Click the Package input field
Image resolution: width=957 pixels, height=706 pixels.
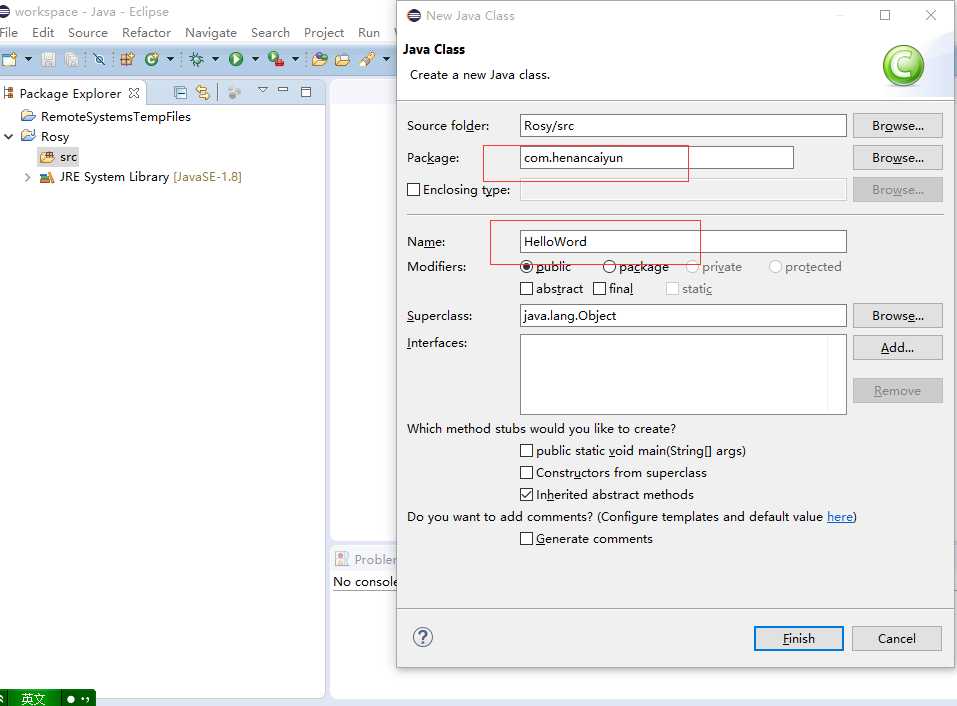click(x=657, y=157)
